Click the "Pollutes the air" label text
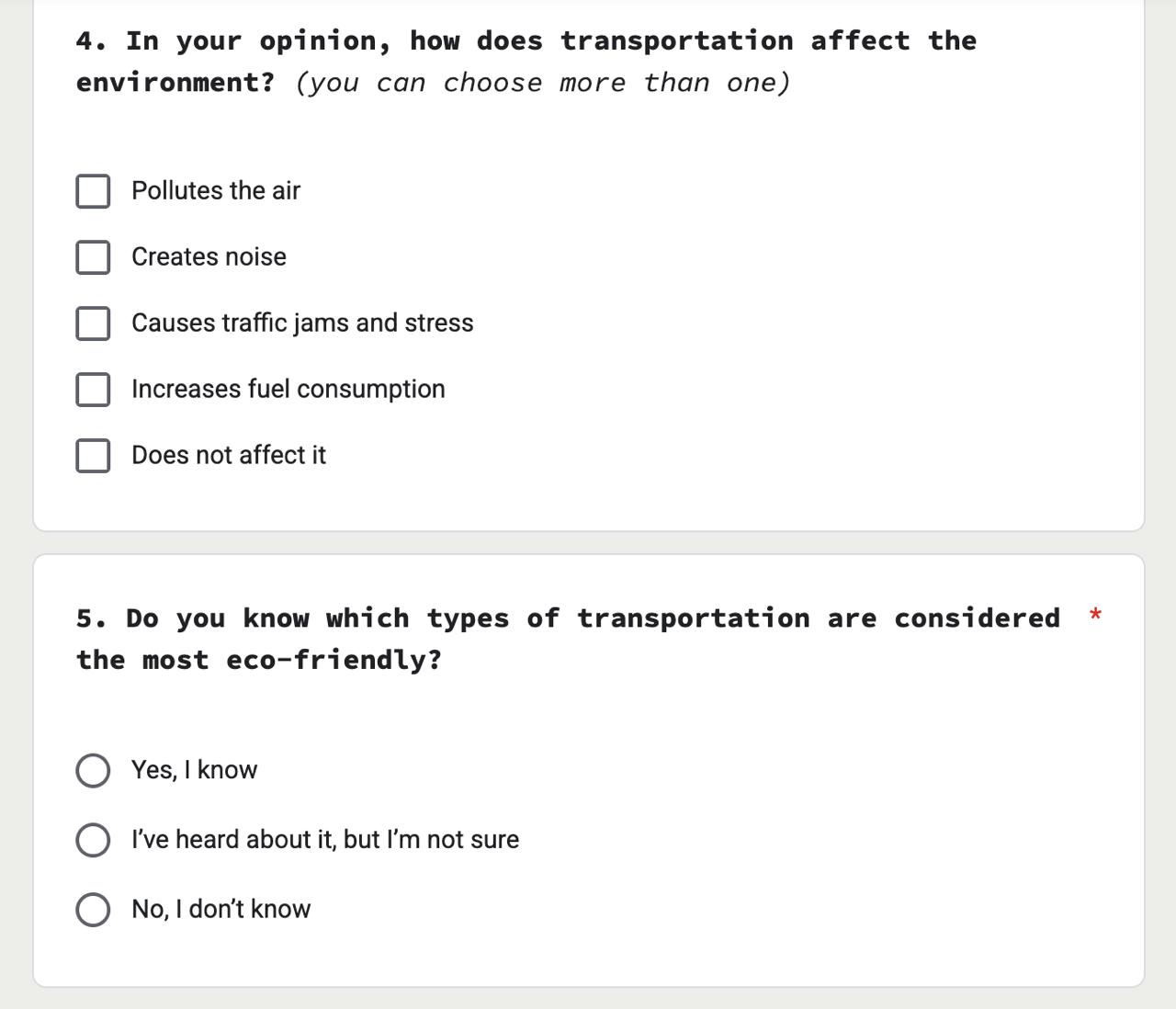Image resolution: width=1176 pixels, height=1009 pixels. (216, 191)
